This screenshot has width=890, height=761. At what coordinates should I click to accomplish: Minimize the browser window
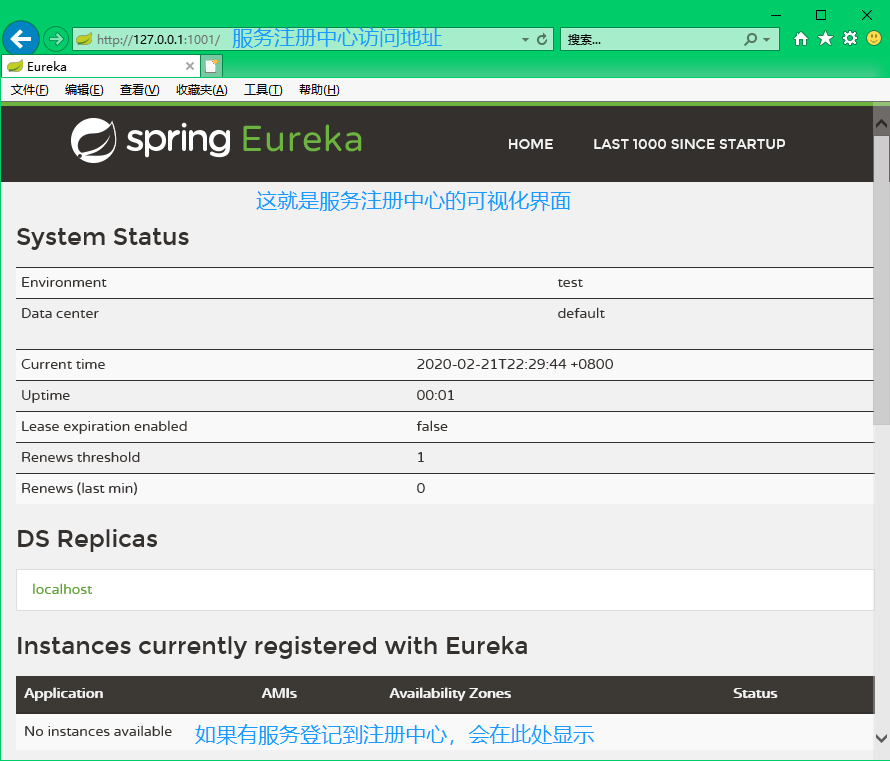click(776, 15)
